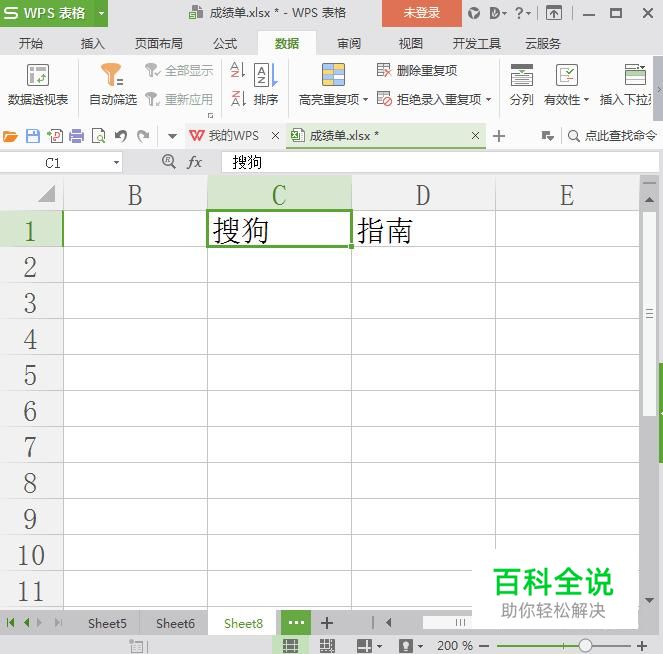
Task: Click 删除重复项 remove duplicates
Action: coord(417,70)
